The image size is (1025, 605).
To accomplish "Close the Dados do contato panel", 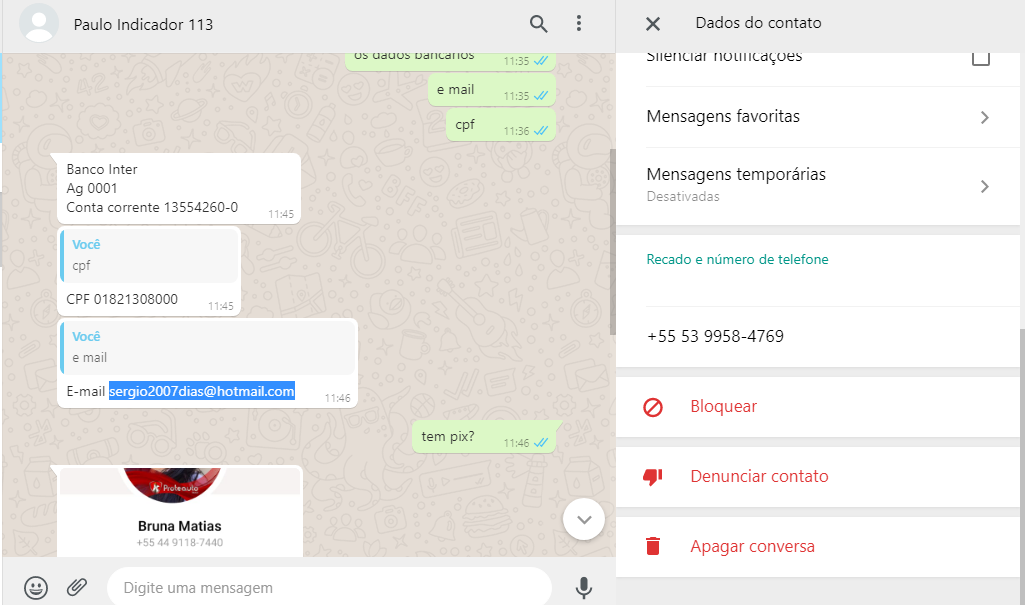I will pyautogui.click(x=652, y=24).
